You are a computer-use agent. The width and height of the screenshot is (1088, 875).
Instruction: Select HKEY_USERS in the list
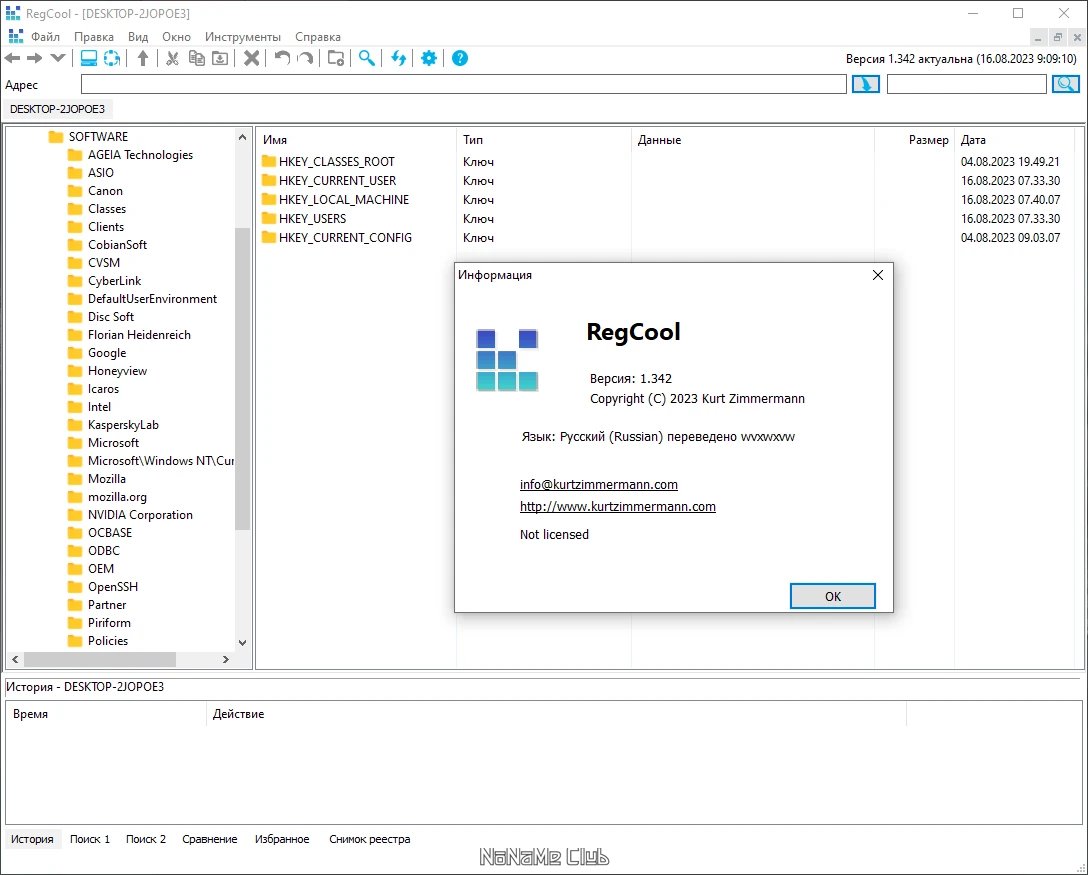[x=312, y=219]
